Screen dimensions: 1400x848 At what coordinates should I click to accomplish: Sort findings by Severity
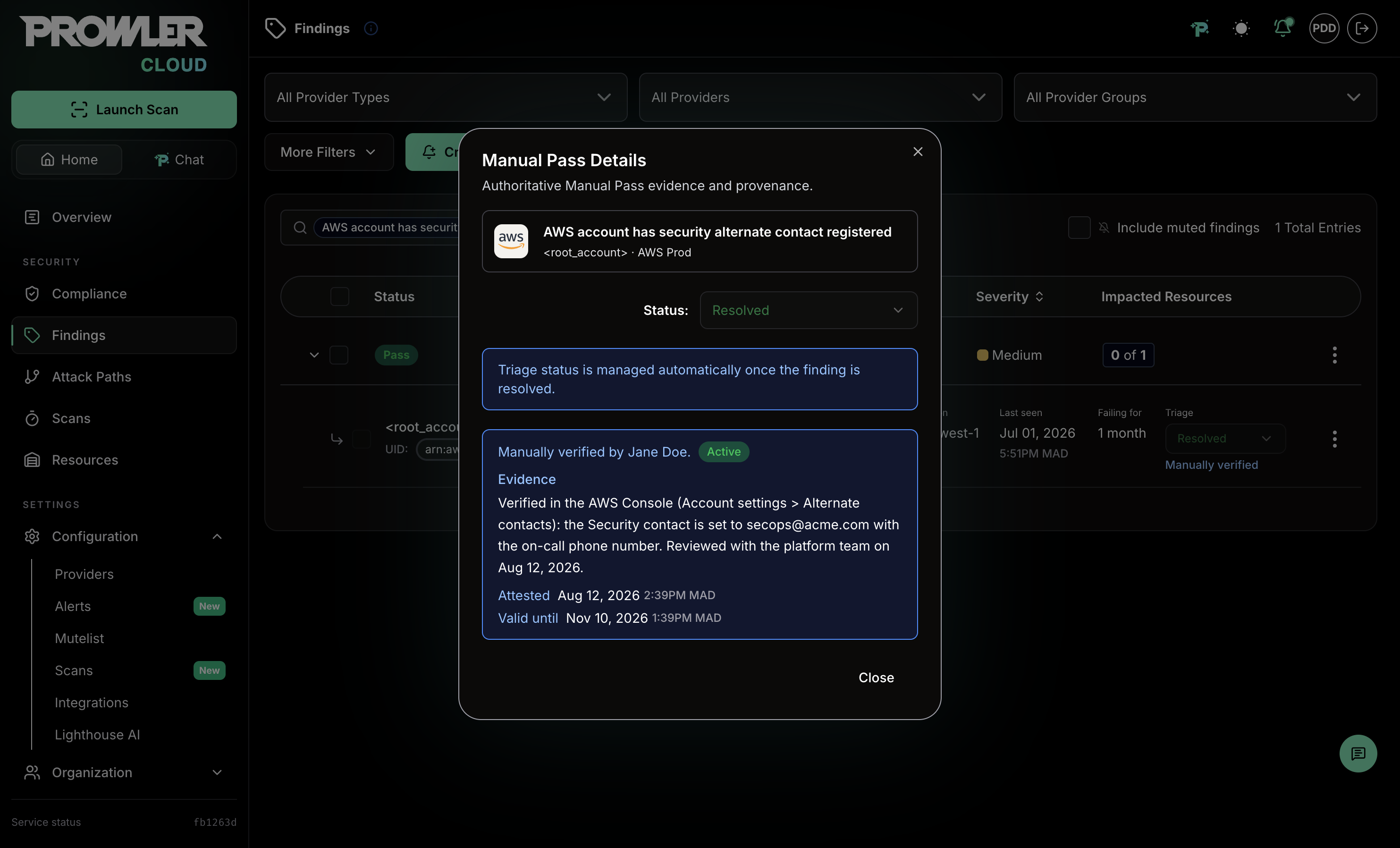[1010, 297]
